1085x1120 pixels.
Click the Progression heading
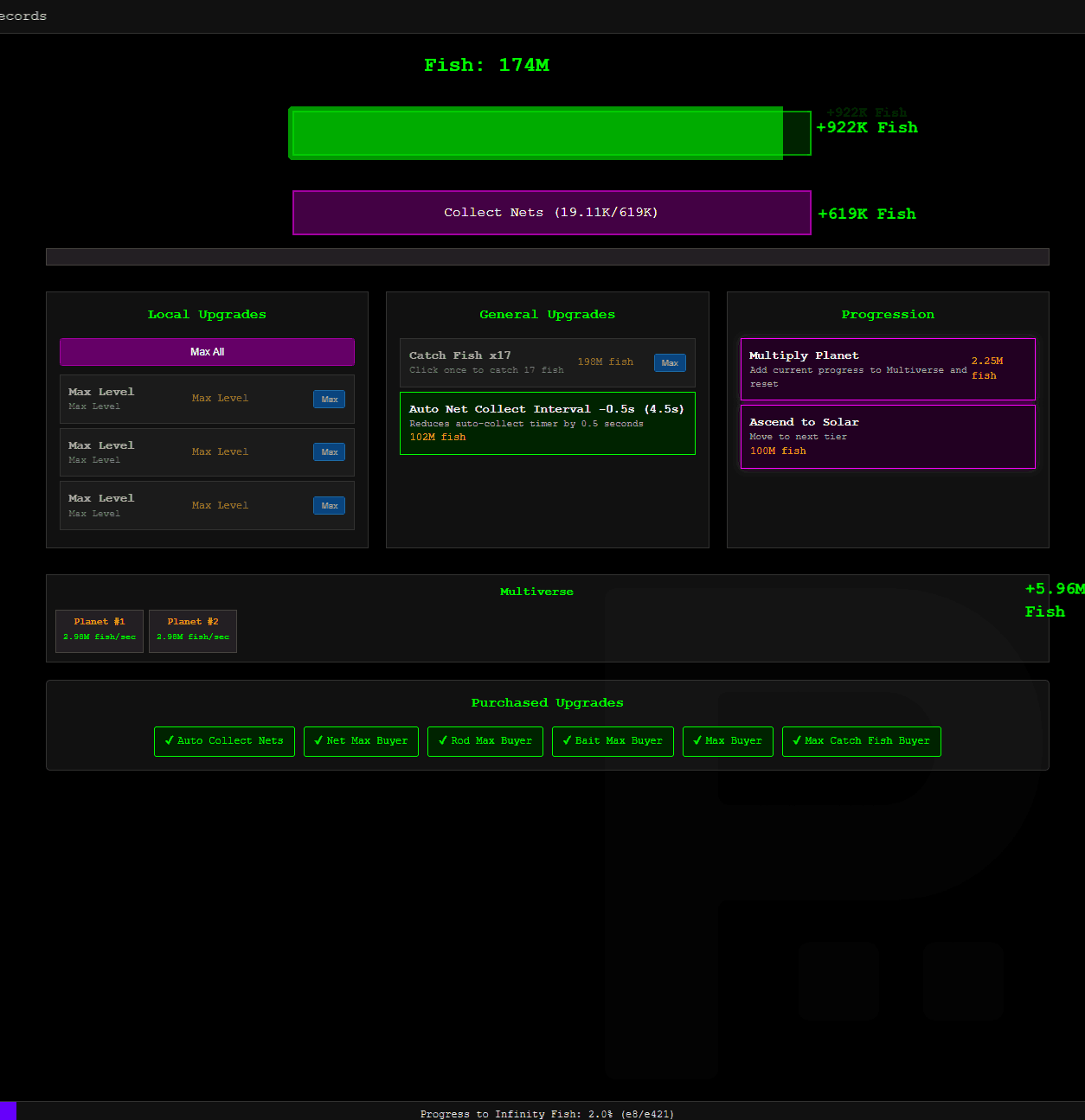[x=888, y=315]
